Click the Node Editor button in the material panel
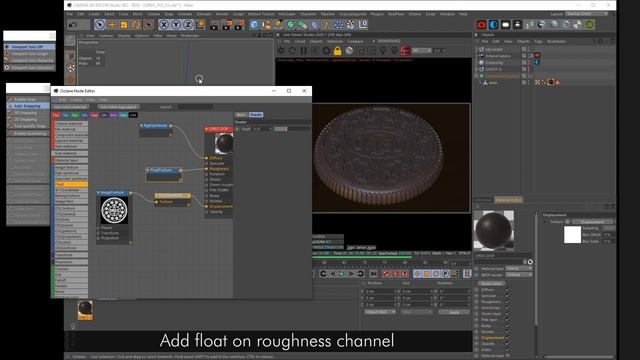This screenshot has height=360, width=640. (x=491, y=284)
